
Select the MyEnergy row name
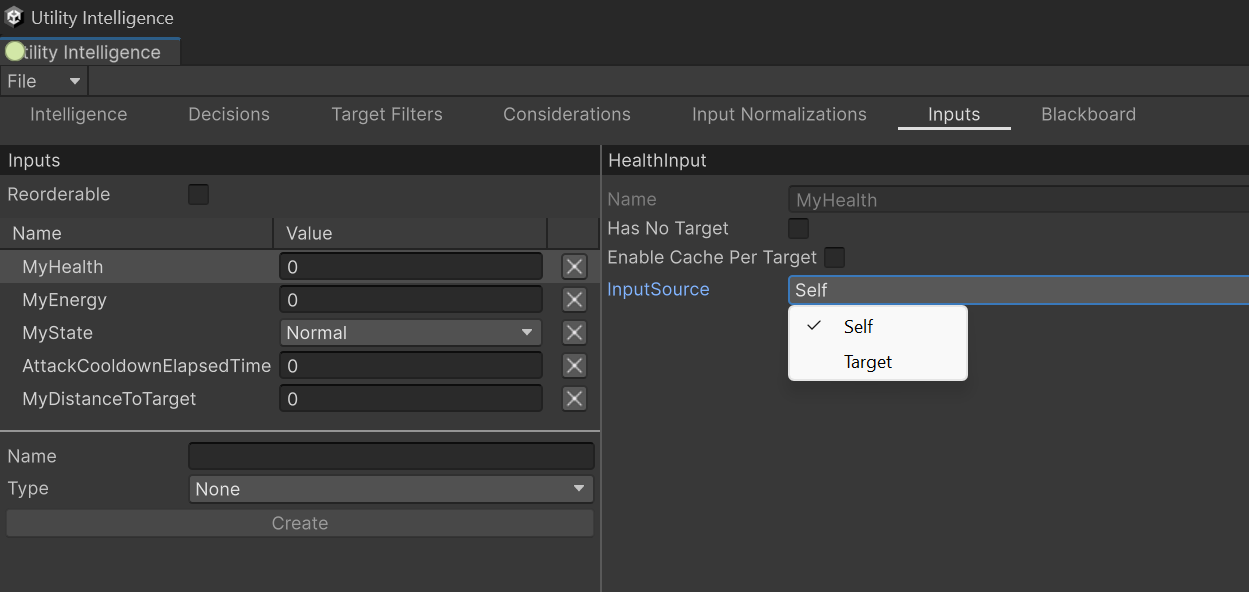(x=64, y=300)
